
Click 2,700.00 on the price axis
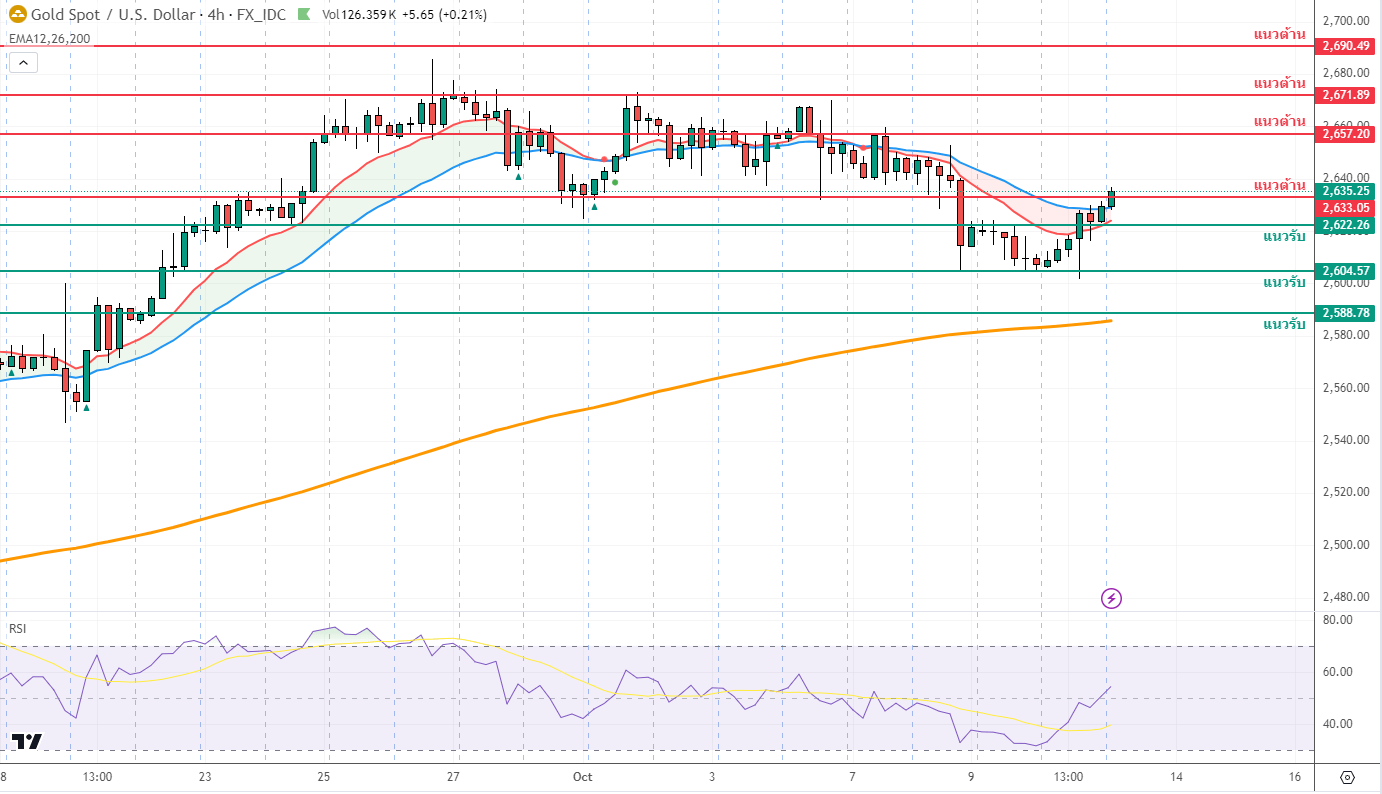point(1344,20)
